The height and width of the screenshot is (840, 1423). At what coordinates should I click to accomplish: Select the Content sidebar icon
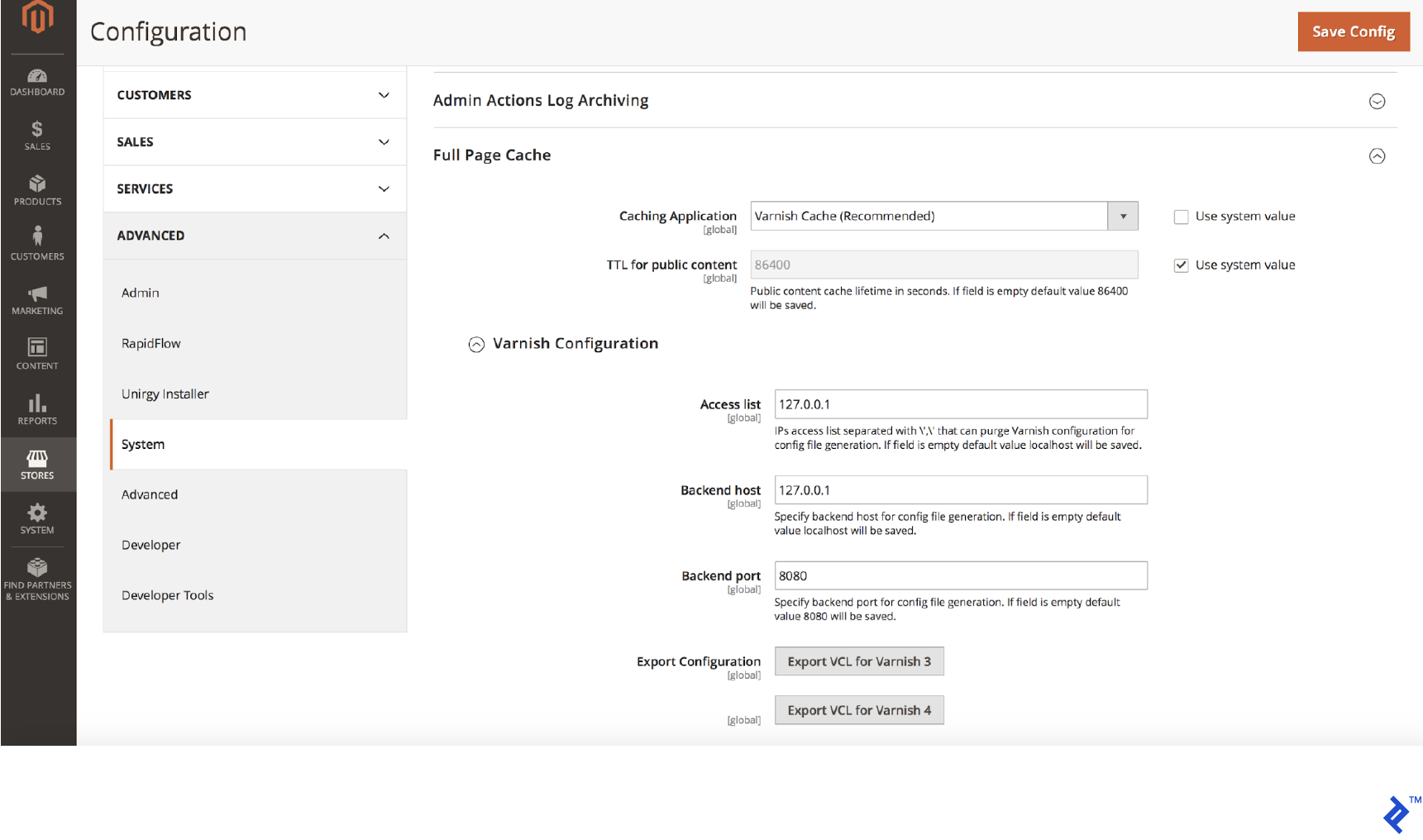pos(37,354)
